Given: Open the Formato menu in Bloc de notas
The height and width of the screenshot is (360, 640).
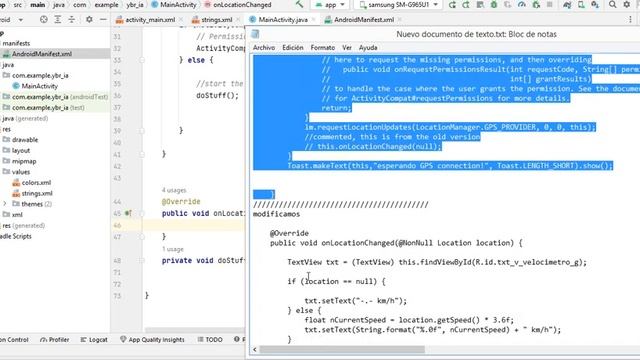Looking at the screenshot, I should pyautogui.click(x=322, y=48).
